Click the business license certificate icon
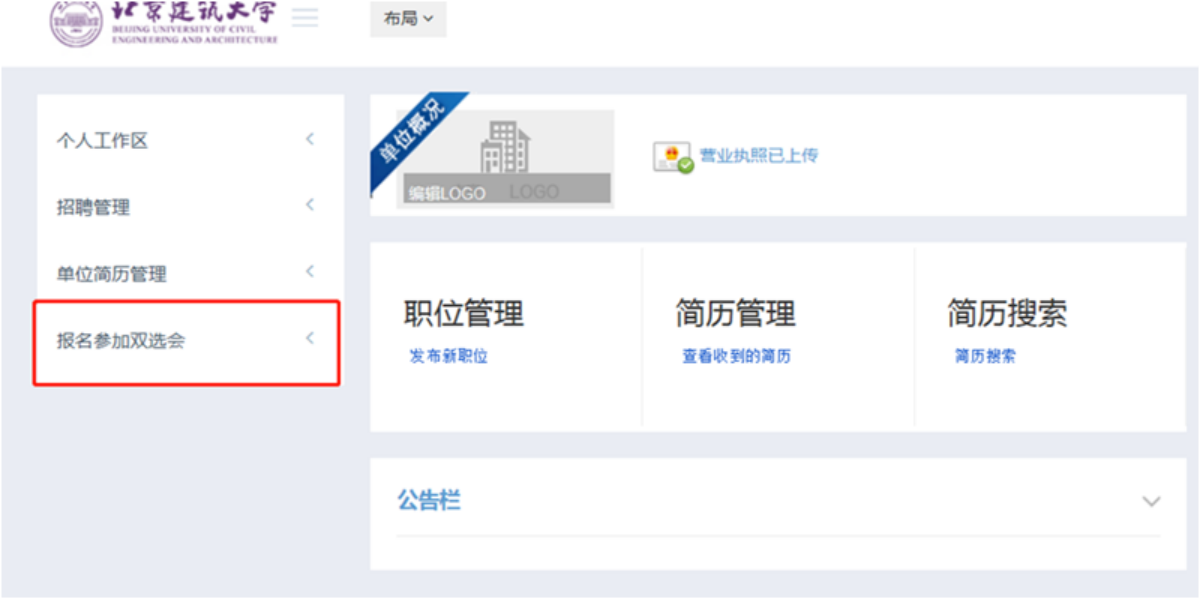Image resolution: width=1200 pixels, height=599 pixels. (x=673, y=157)
